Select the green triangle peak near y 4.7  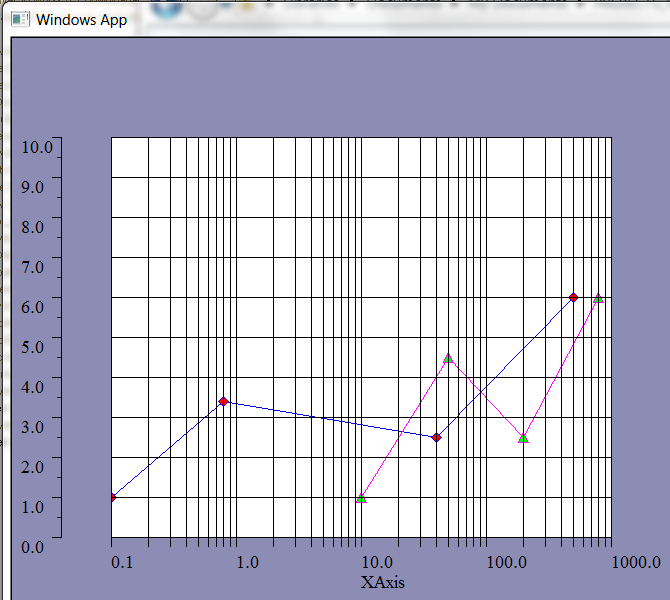(448, 358)
